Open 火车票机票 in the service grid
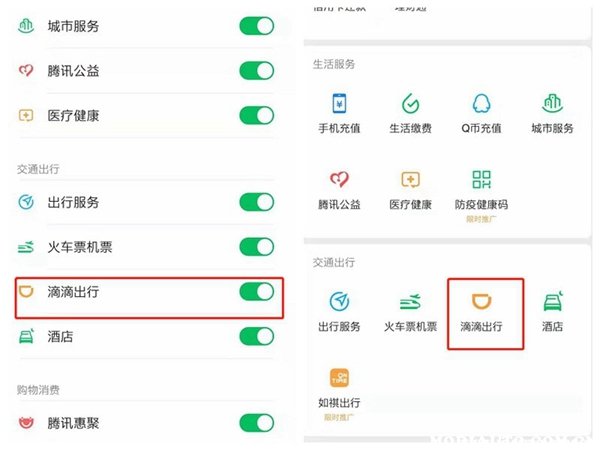This screenshot has height=450, width=600. tap(410, 302)
